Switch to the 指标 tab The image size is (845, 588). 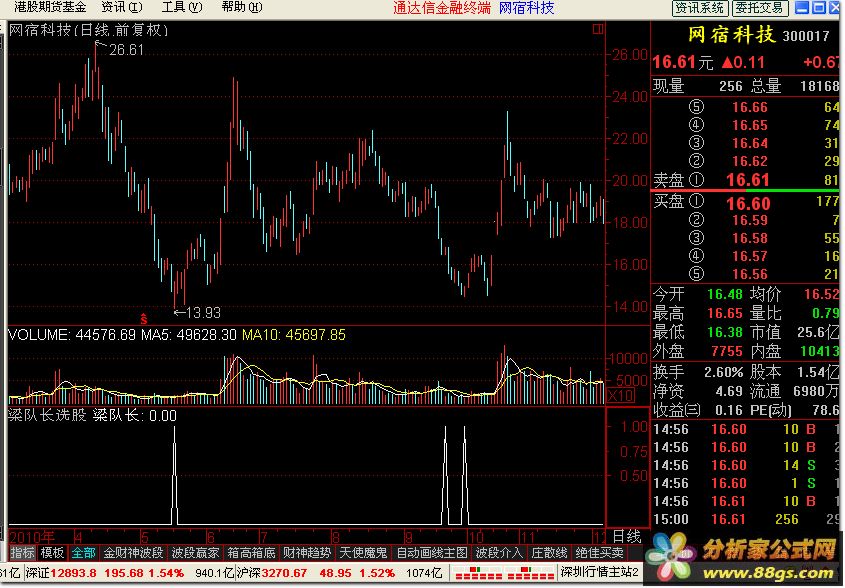coord(22,552)
